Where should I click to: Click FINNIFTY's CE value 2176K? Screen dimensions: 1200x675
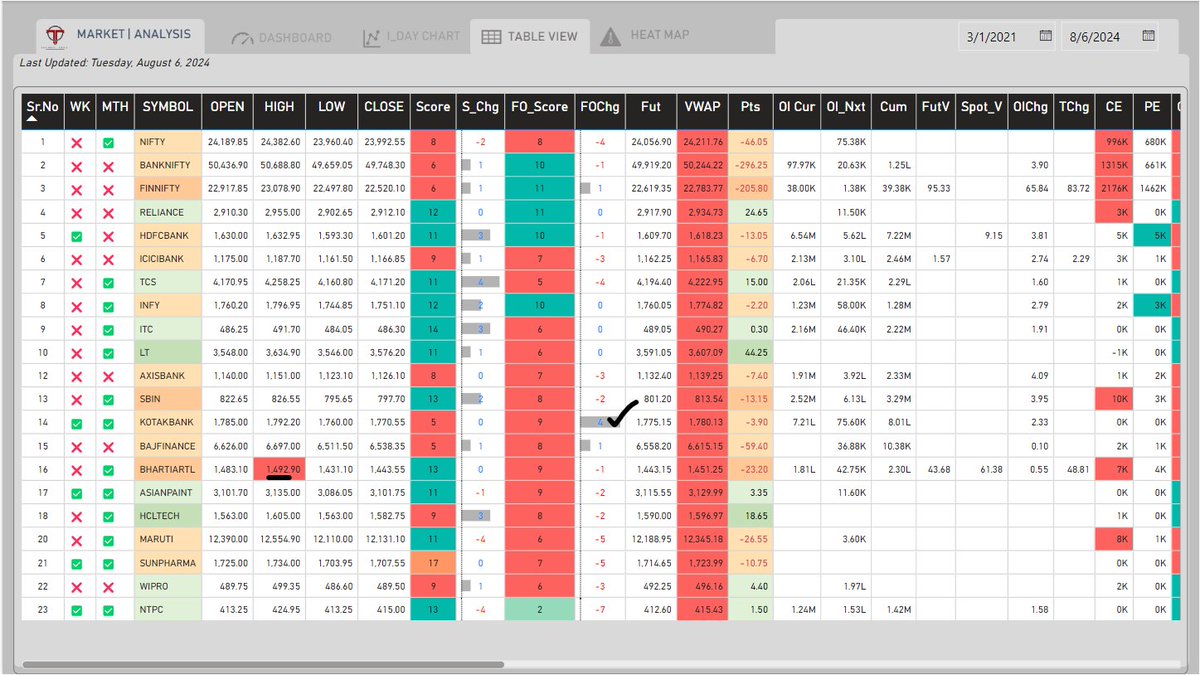(1113, 189)
